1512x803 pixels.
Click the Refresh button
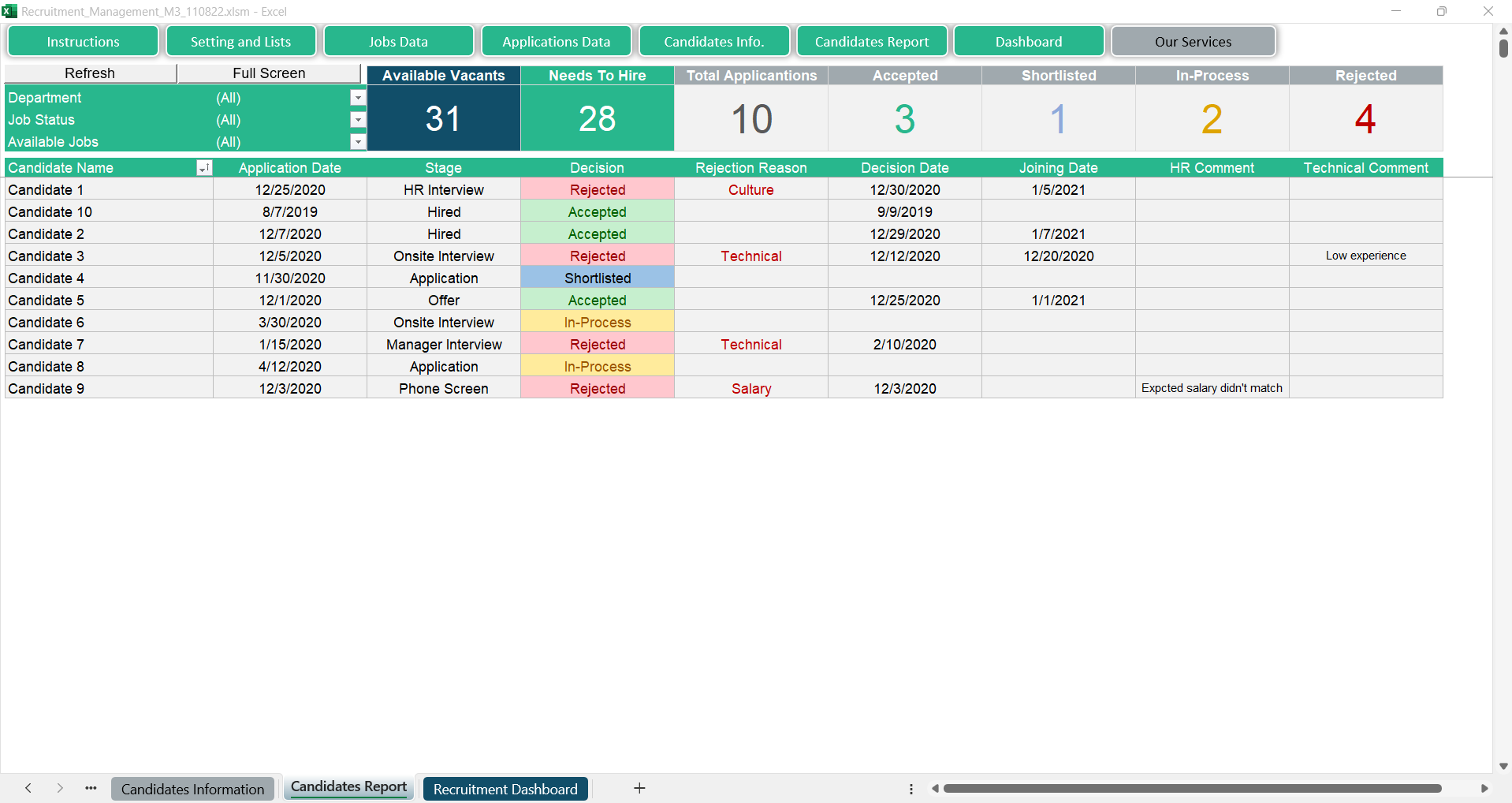tap(90, 73)
